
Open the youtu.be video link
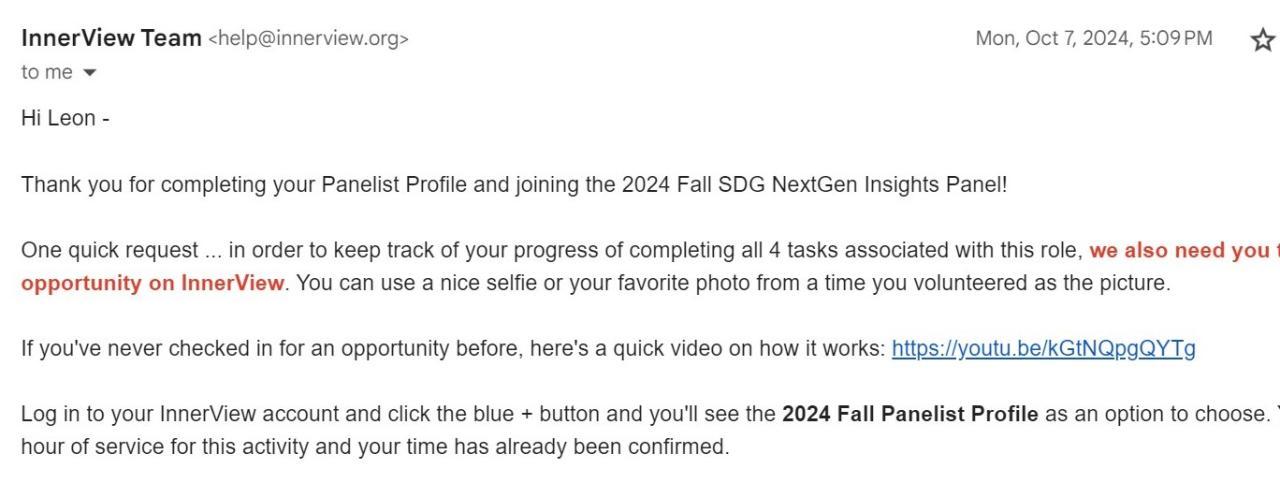[x=1043, y=349]
